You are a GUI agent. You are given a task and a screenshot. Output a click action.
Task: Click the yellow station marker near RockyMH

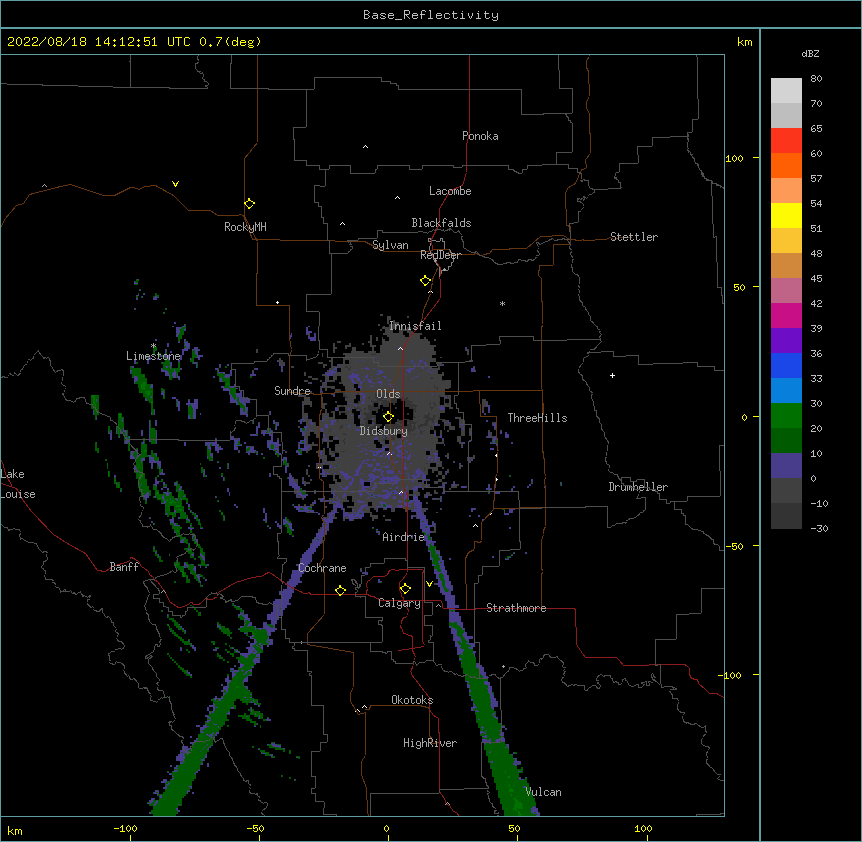[249, 203]
